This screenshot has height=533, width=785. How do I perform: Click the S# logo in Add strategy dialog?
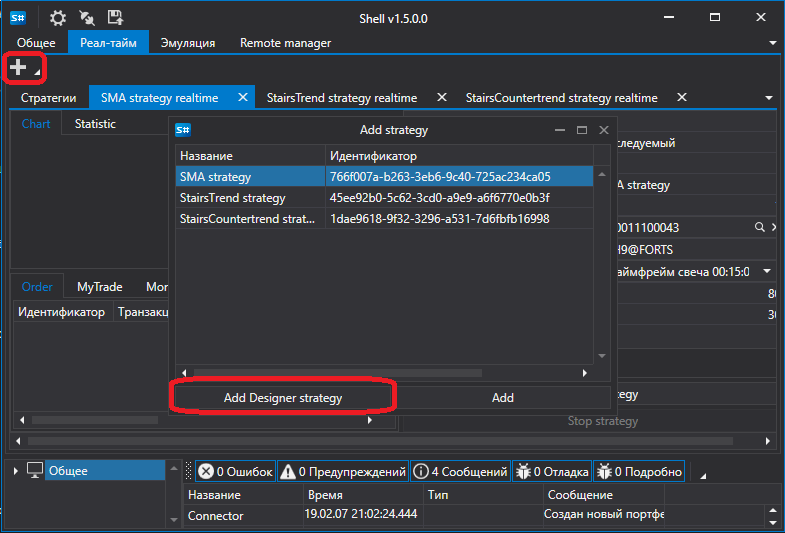tap(183, 131)
